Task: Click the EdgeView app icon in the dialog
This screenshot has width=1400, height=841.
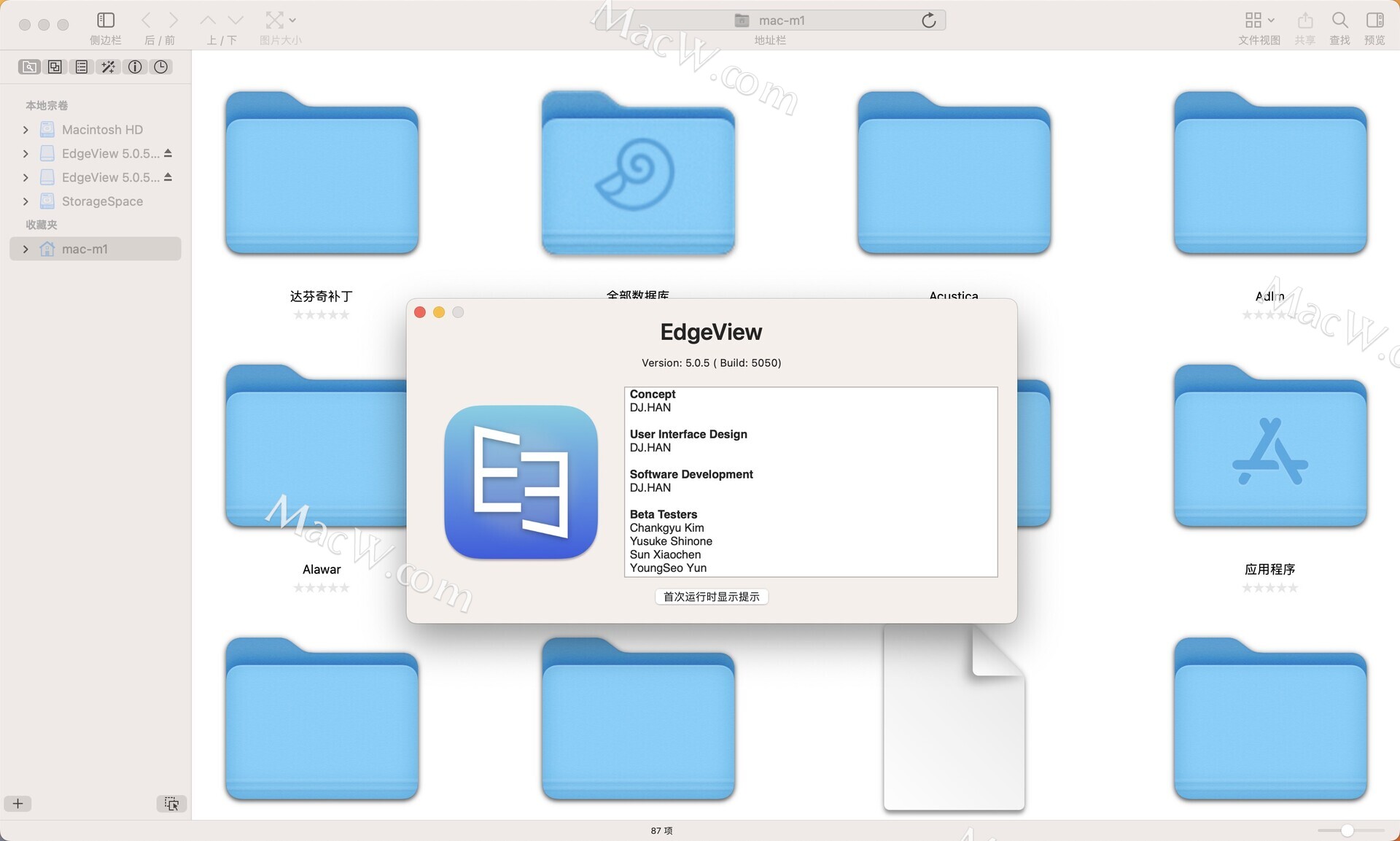Action: 521,482
